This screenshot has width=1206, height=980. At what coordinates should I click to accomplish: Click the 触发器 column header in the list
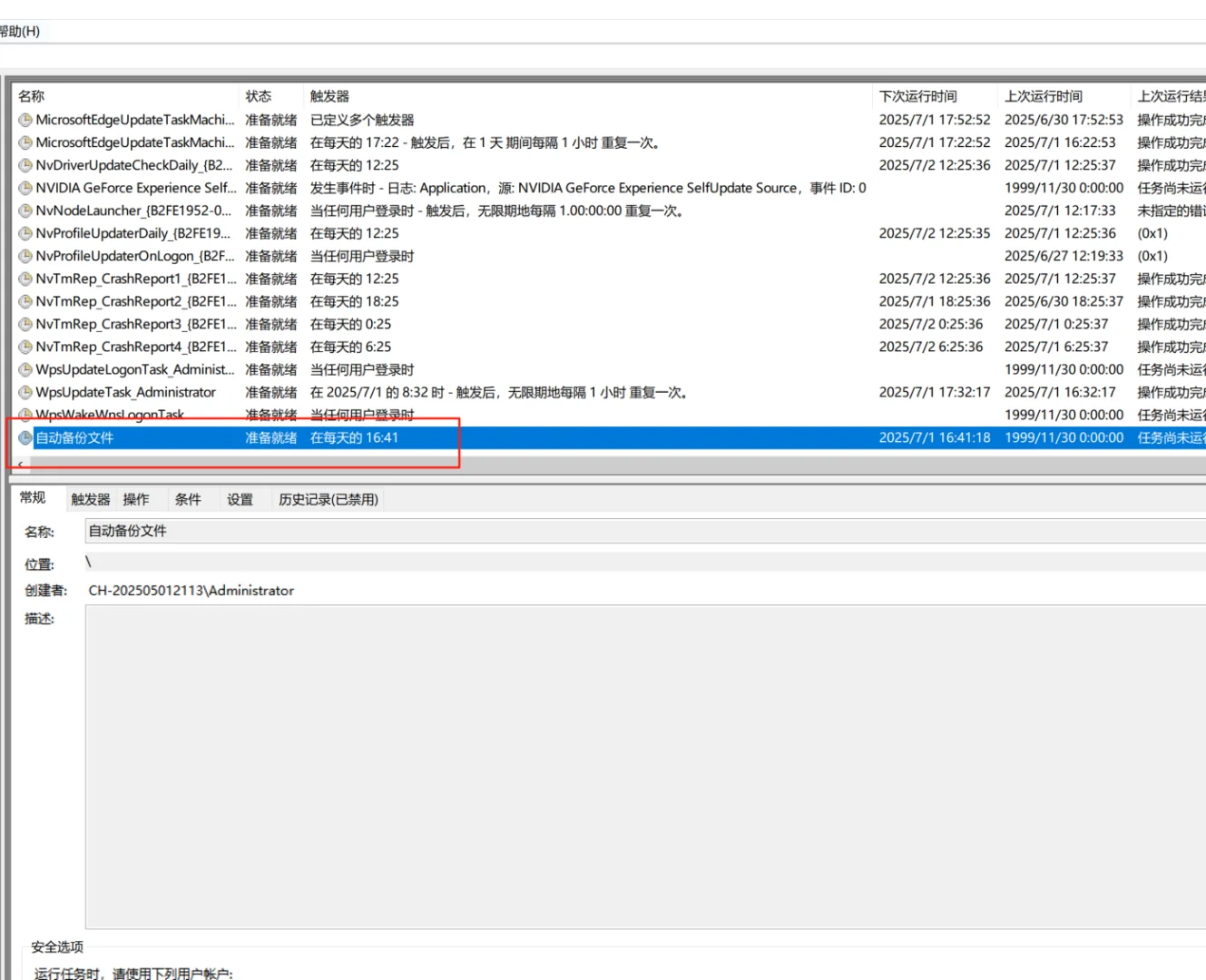click(588, 96)
